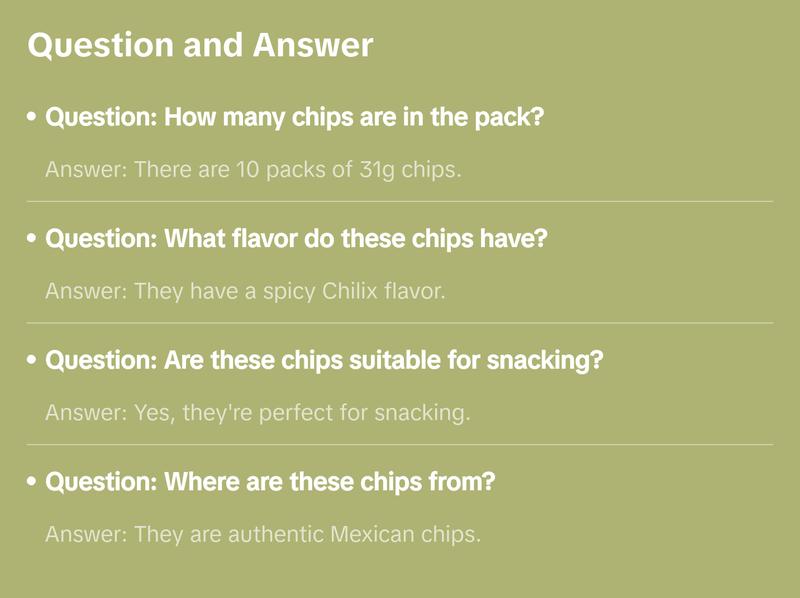
Task: Click the "Question and Answer" heading
Action: pos(200,45)
